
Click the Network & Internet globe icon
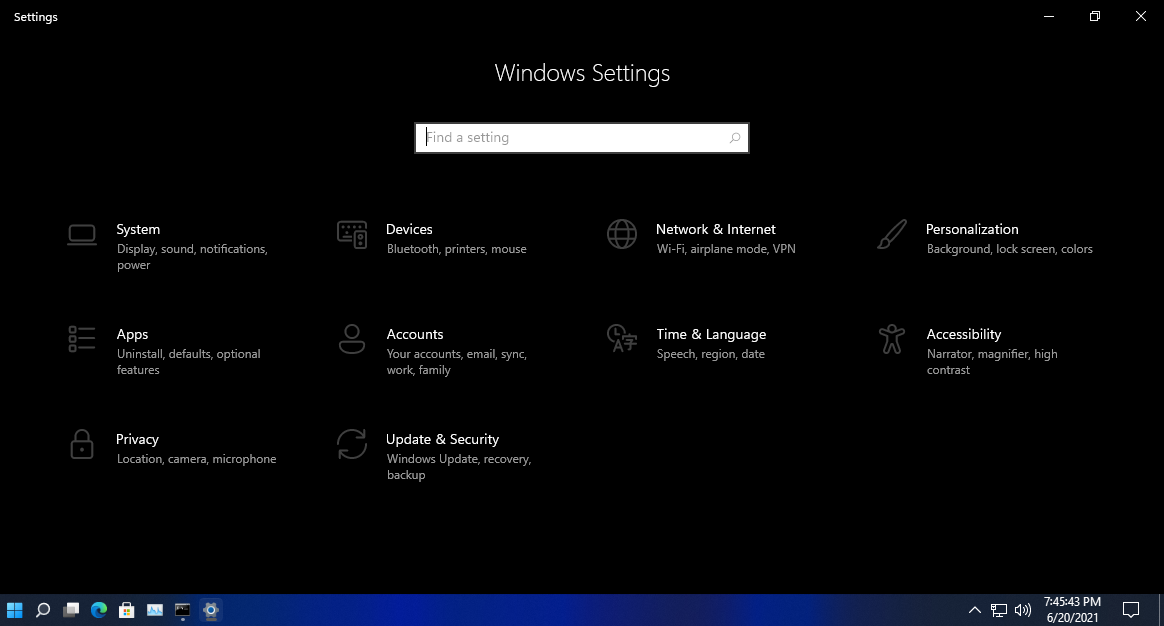click(622, 234)
